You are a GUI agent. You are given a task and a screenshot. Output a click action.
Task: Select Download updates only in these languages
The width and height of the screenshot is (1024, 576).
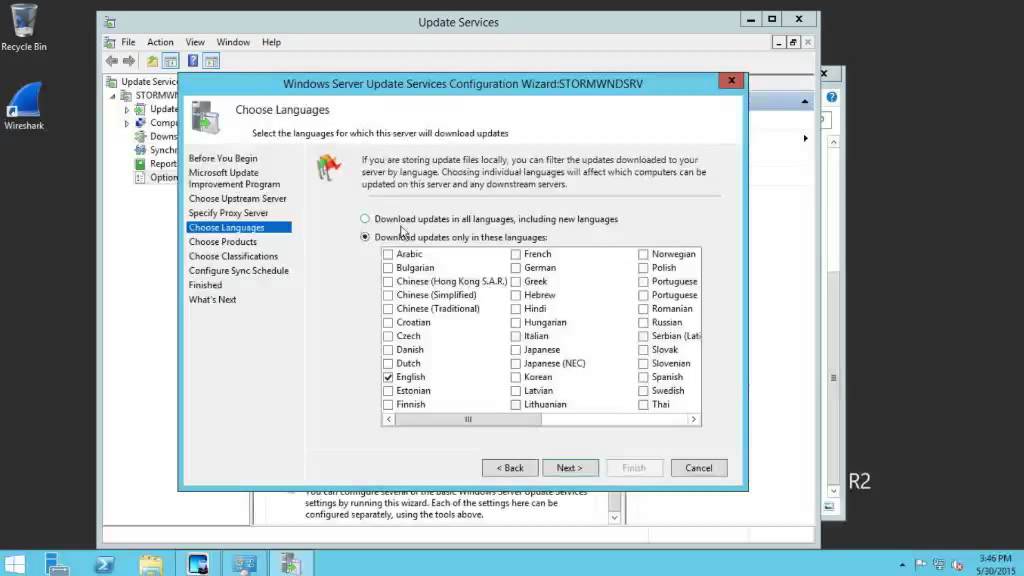point(365,237)
